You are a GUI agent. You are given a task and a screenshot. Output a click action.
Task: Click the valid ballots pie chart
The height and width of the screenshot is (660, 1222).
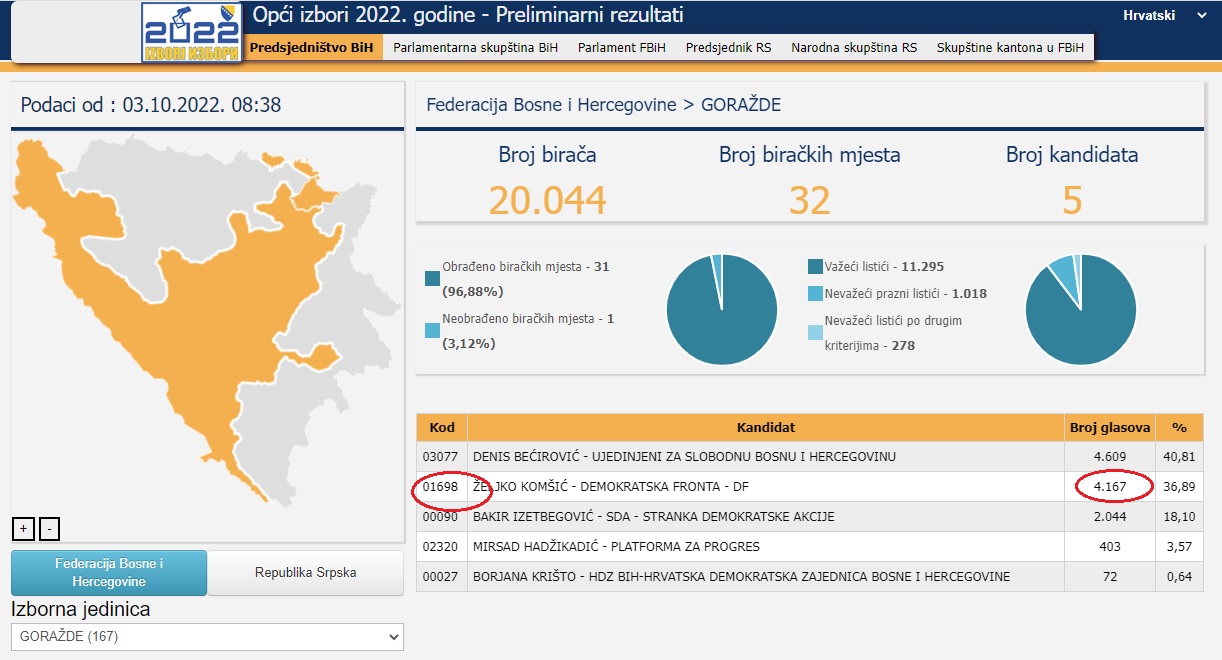pos(1081,309)
